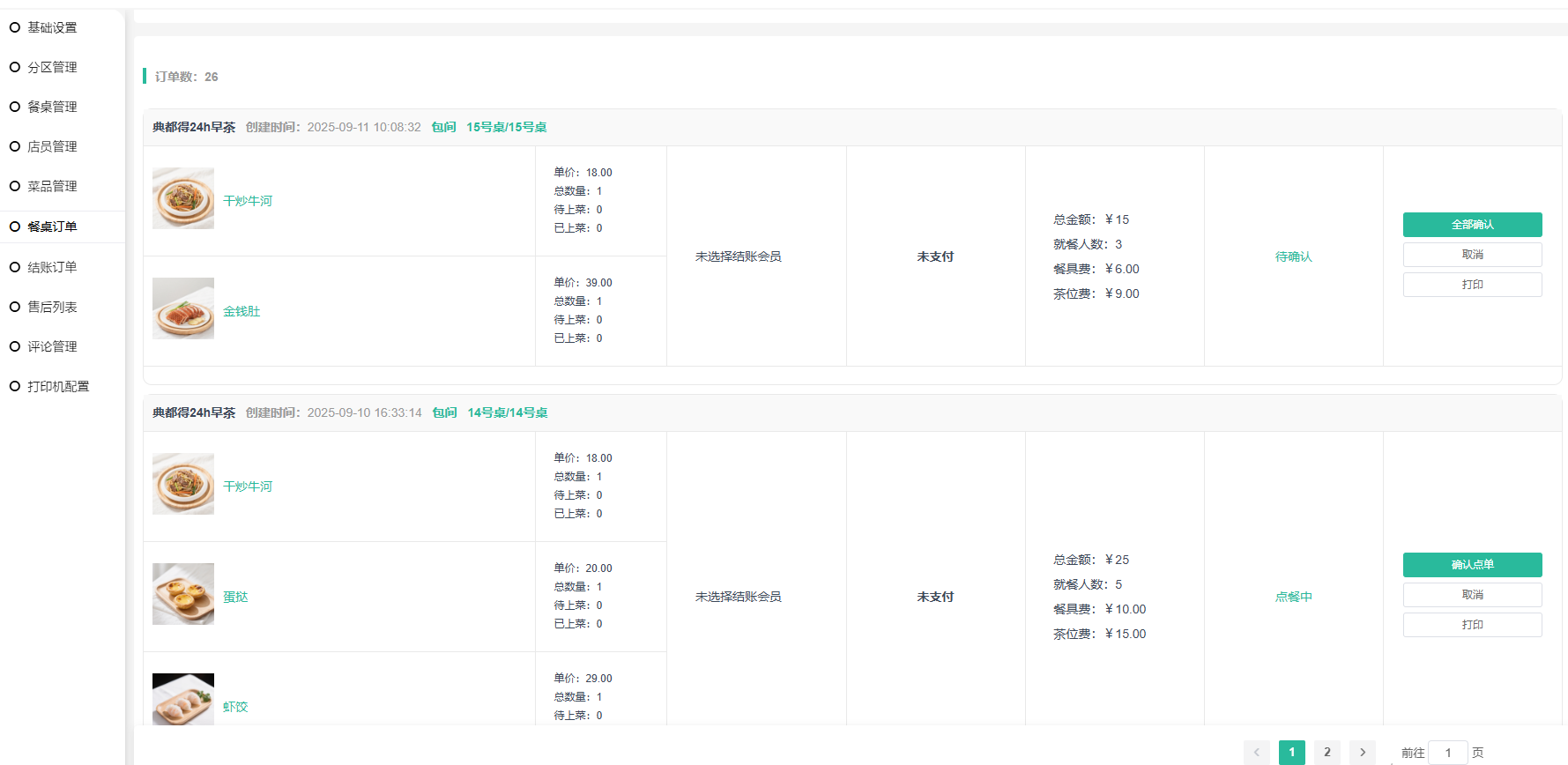This screenshot has height=765, width=1568.
Task: Go to page 2 of orders
Action: coord(1326,752)
